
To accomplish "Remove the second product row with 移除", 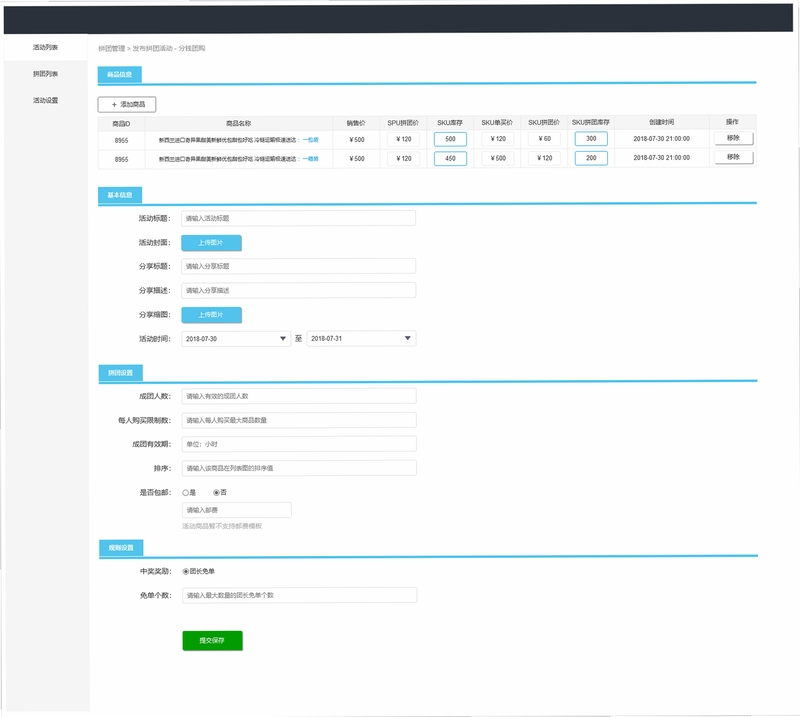I will point(733,157).
